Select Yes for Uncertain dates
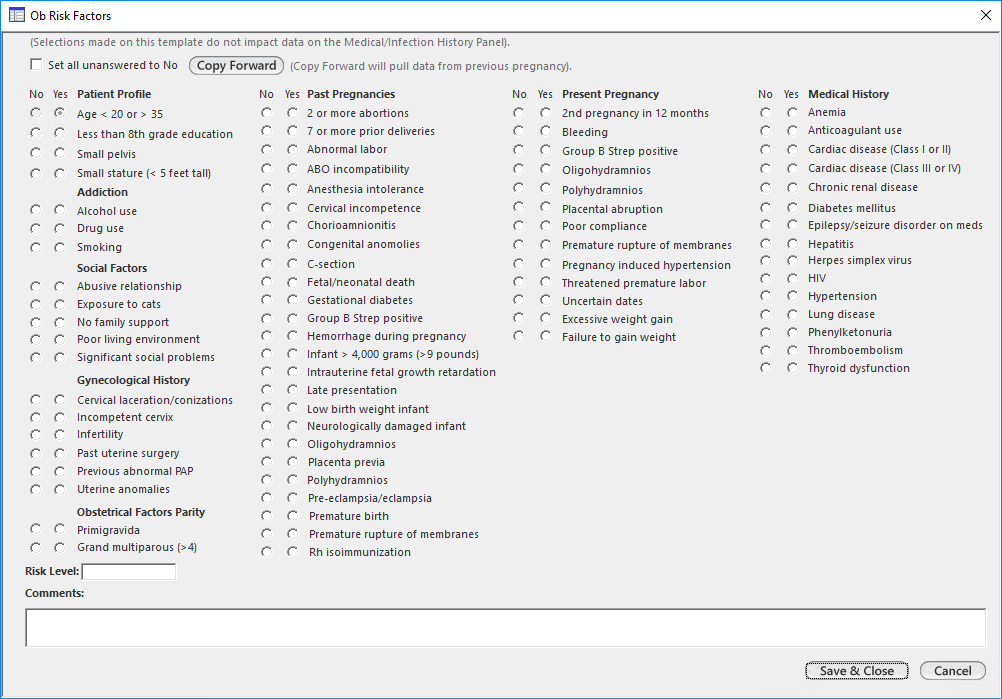1002x699 pixels. pyautogui.click(x=545, y=300)
